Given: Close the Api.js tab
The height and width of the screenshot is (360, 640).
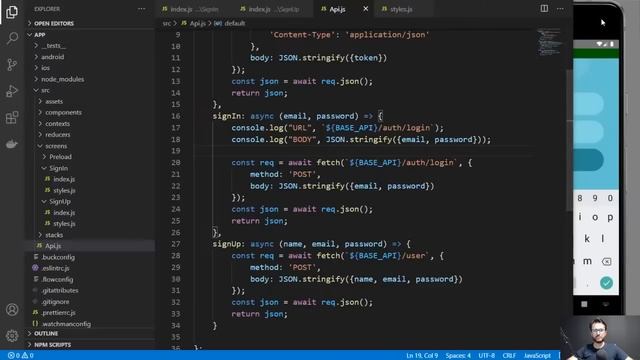Looking at the screenshot, I should [x=365, y=9].
